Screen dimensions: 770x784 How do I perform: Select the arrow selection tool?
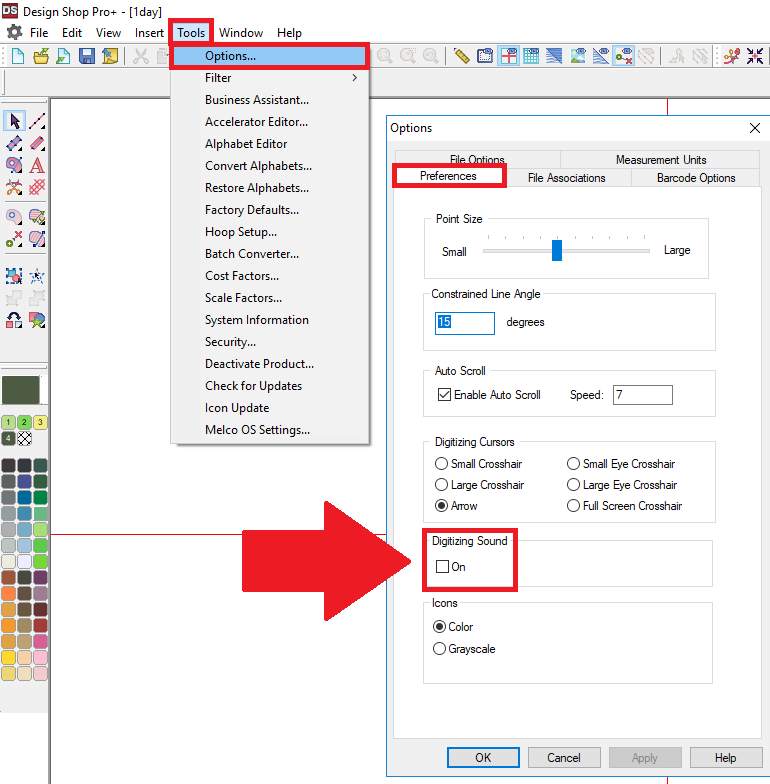click(x=14, y=121)
